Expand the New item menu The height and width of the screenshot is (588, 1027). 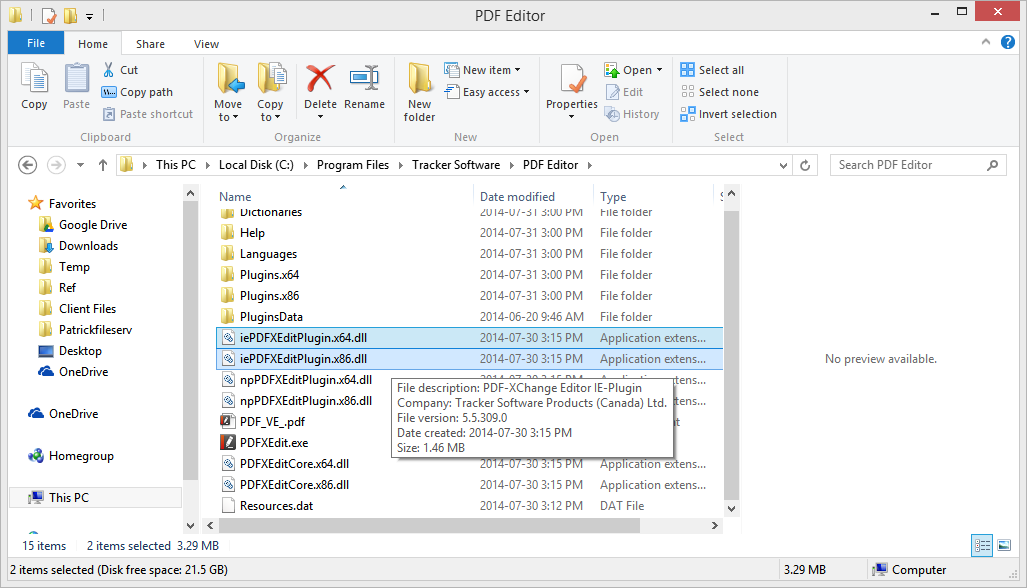(483, 70)
